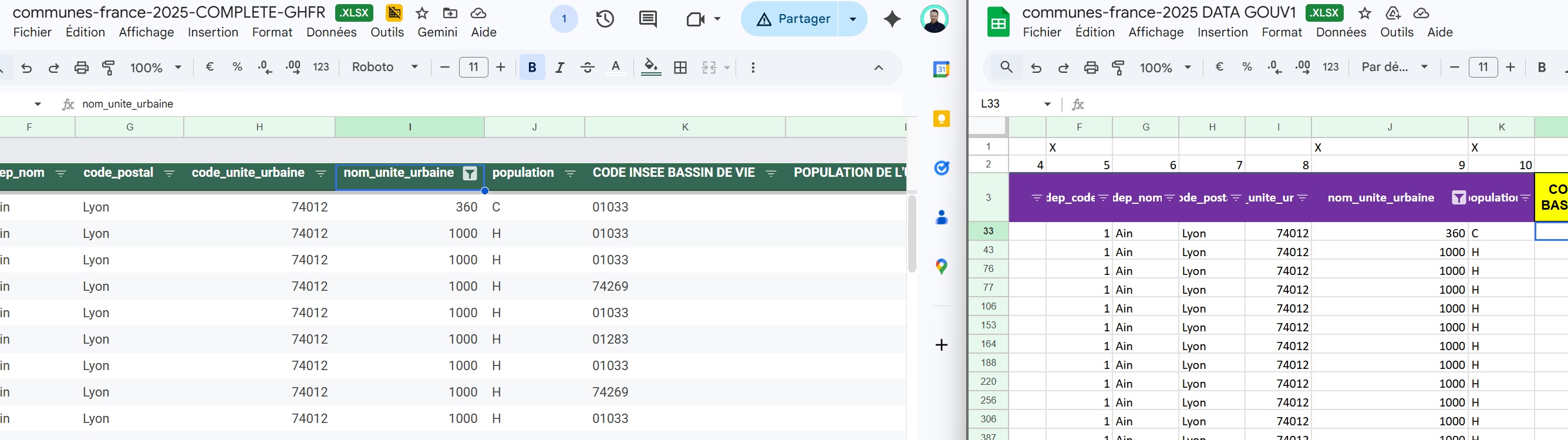Toggle strikethrough formatting in left toolbar

pos(587,68)
